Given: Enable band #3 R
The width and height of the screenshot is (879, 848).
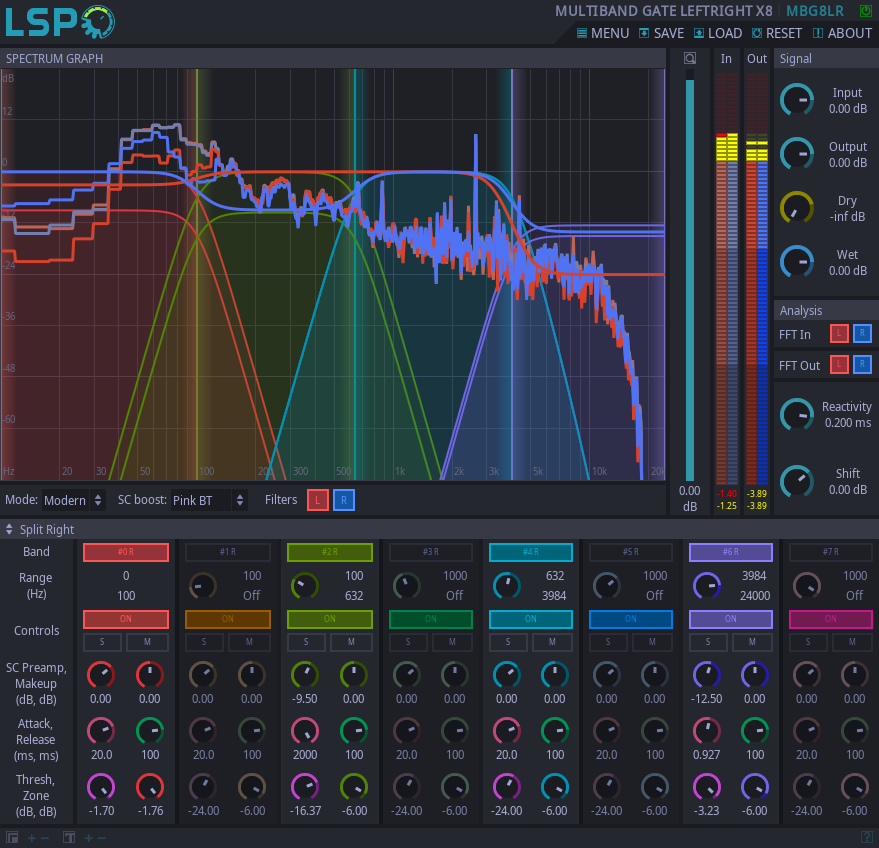Looking at the screenshot, I should point(431,552).
